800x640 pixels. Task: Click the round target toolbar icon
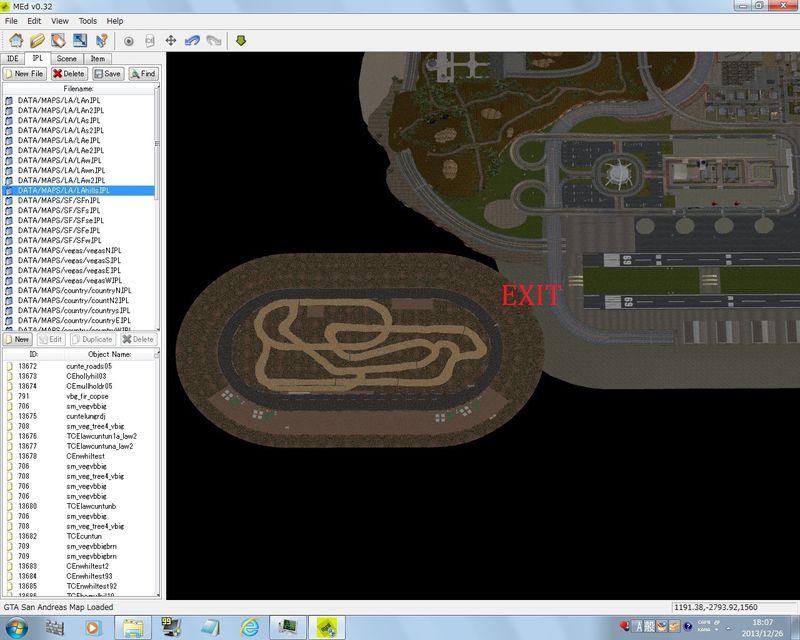pos(129,41)
